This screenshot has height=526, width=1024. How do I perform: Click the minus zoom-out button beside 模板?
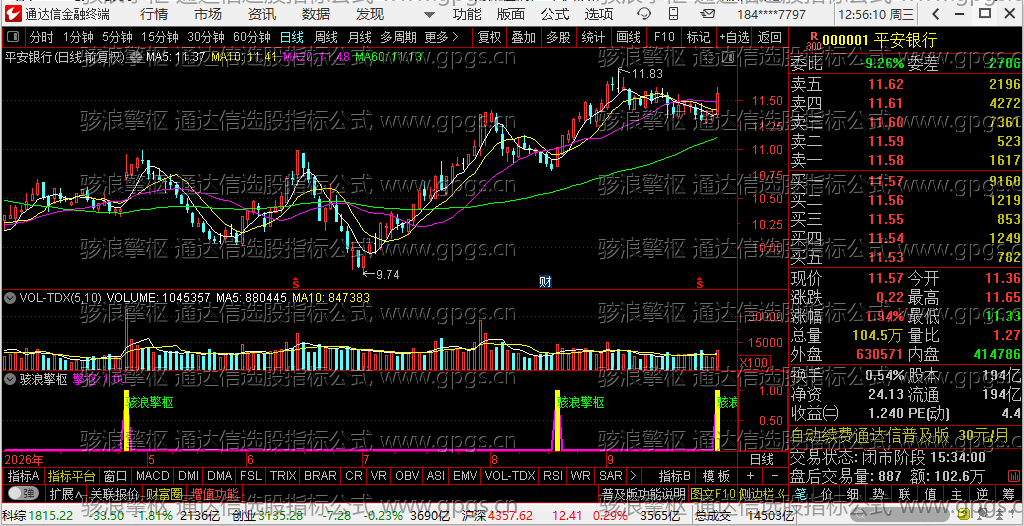coord(775,476)
